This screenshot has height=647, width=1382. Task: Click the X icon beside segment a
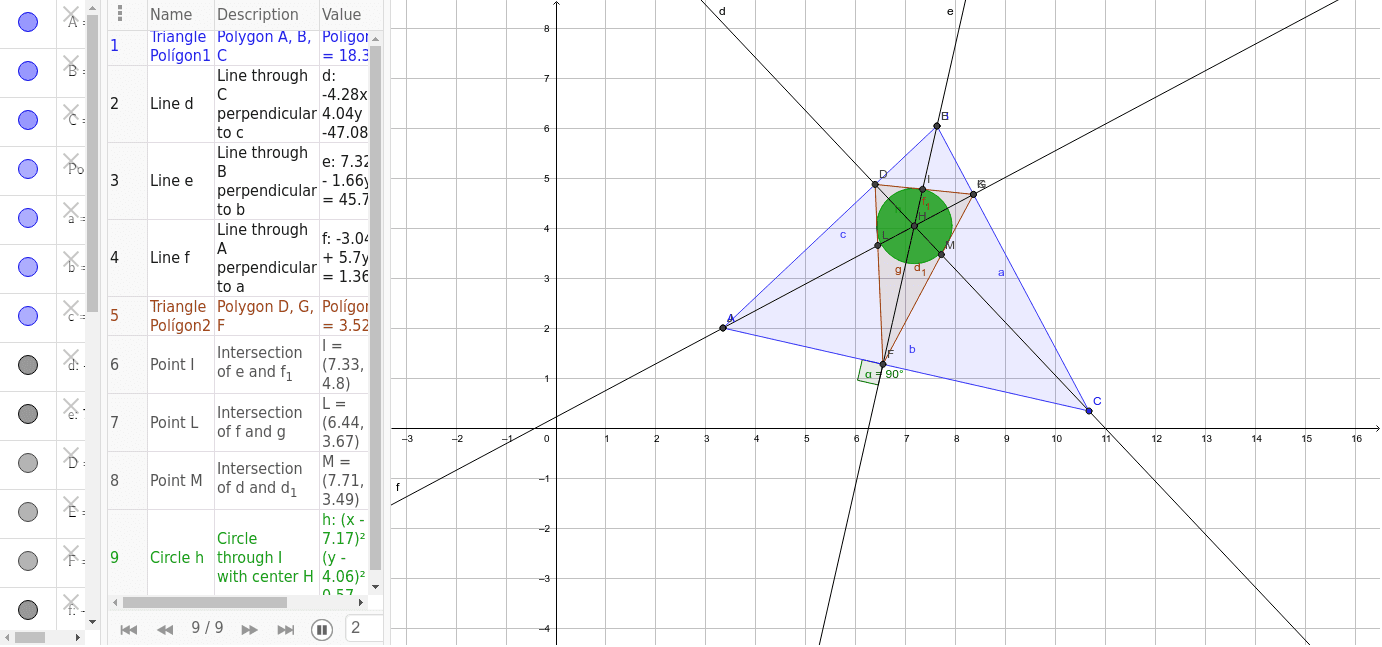(x=71, y=211)
